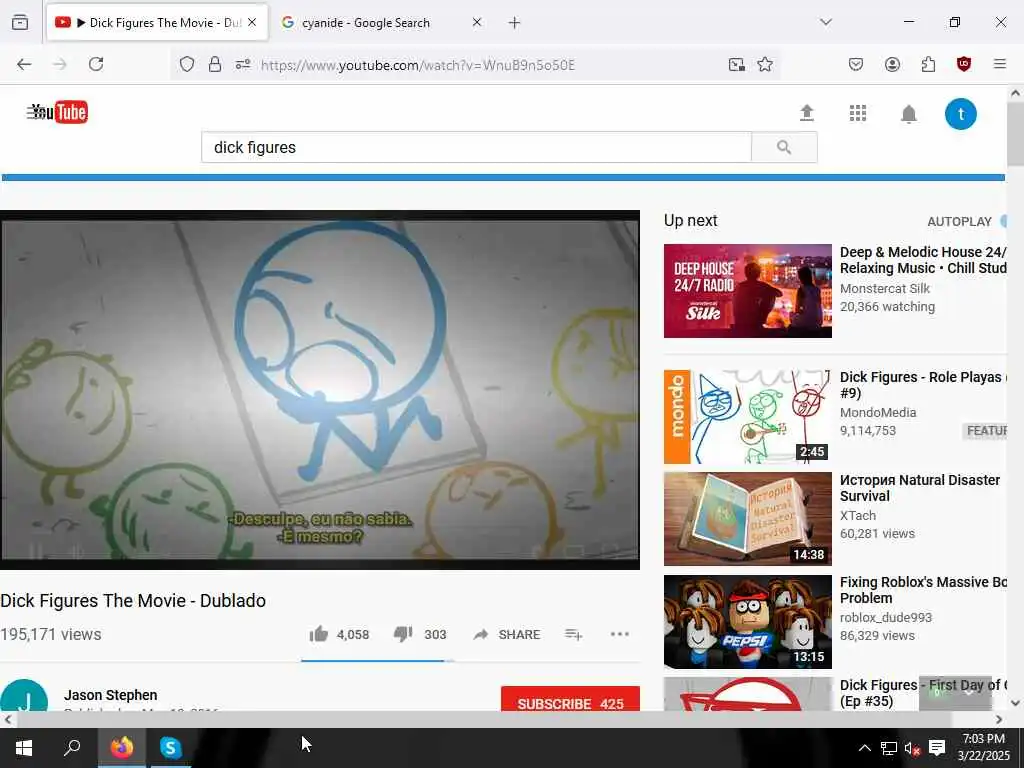The width and height of the screenshot is (1024, 768).
Task: Click the add to playlist icon
Action: point(573,634)
